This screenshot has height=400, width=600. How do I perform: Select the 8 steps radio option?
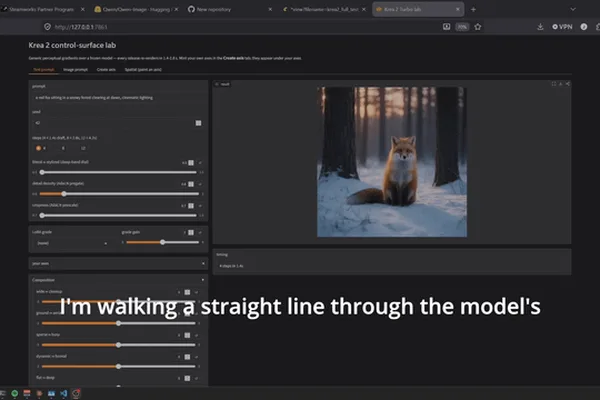[62, 148]
